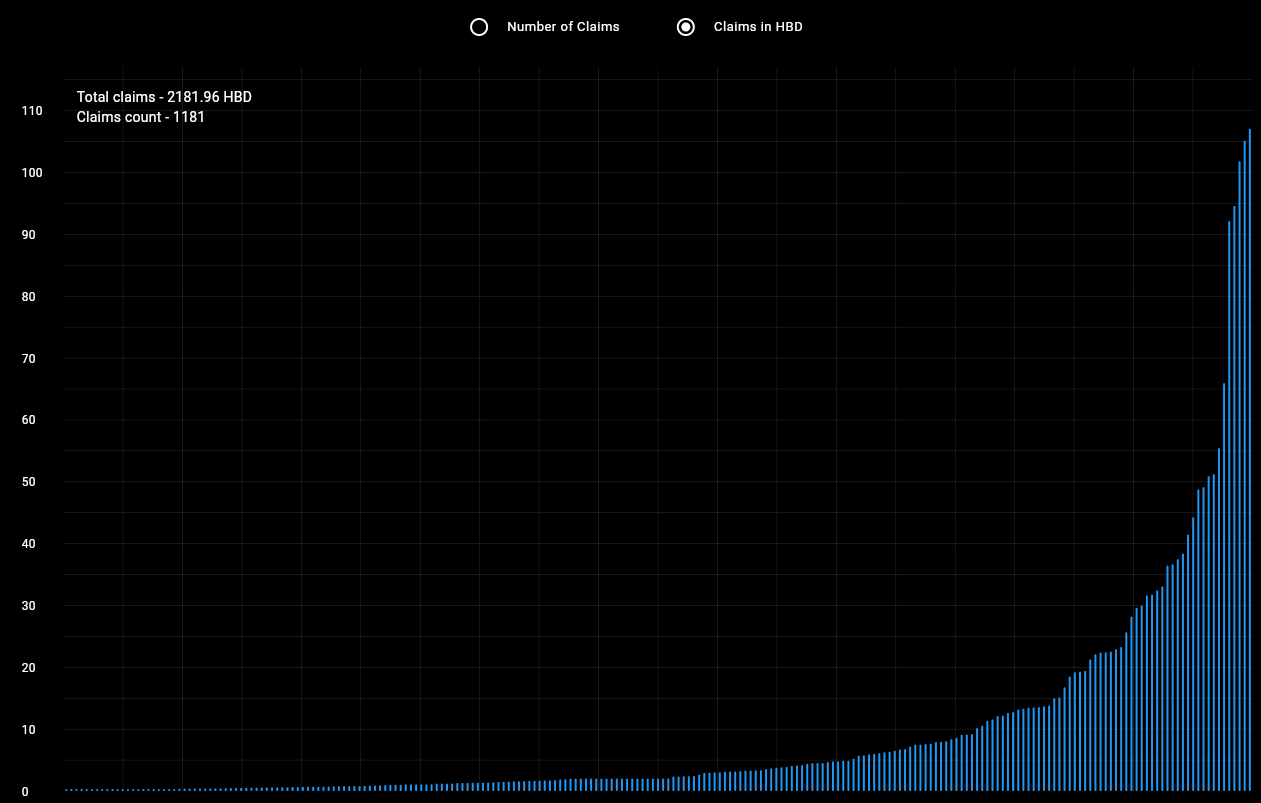Click the 'Number of Claims' label text

(563, 27)
